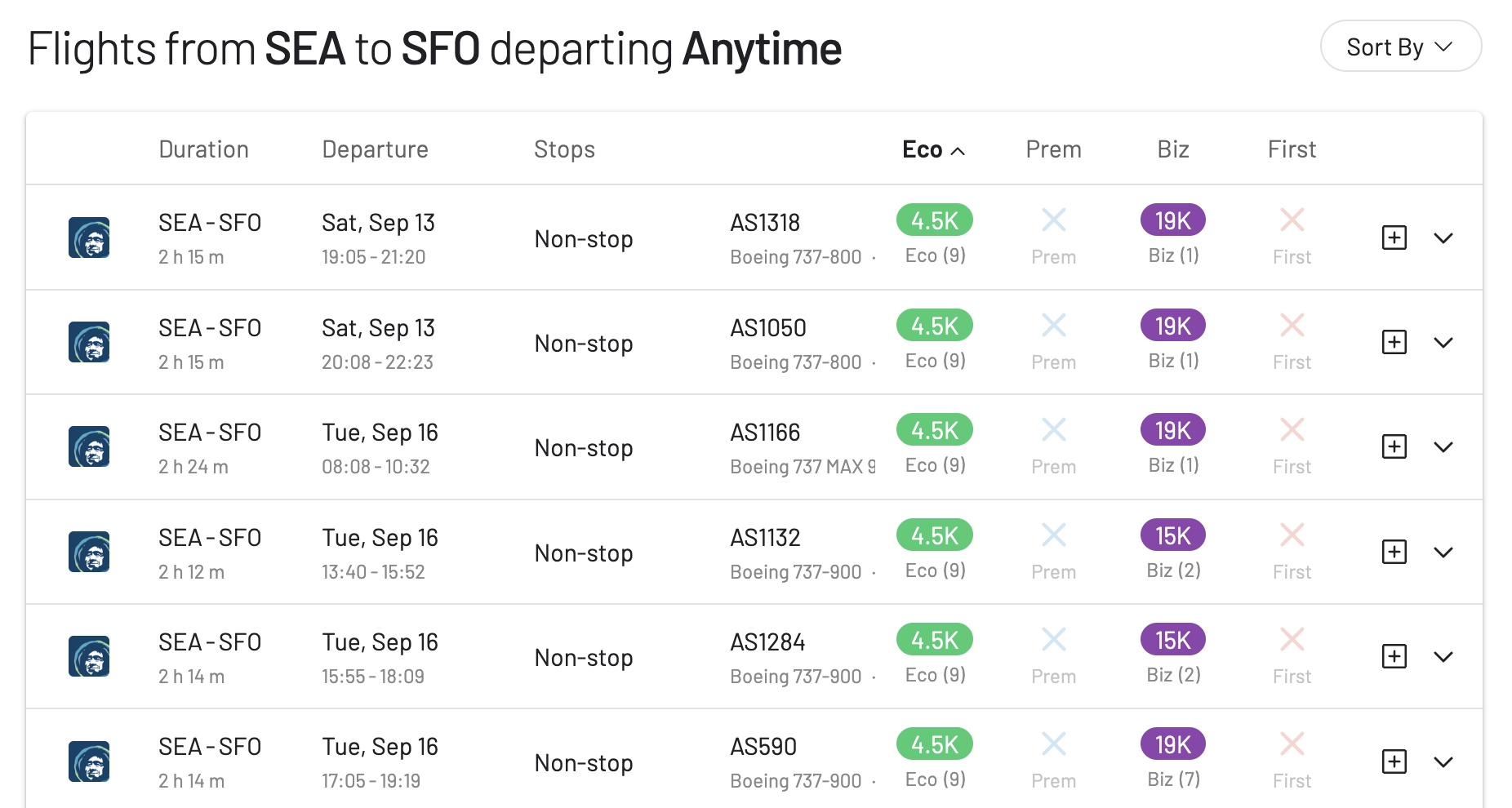The height and width of the screenshot is (808, 1512).
Task: Click Alaska Airlines logo for AS1050
Action: click(89, 342)
